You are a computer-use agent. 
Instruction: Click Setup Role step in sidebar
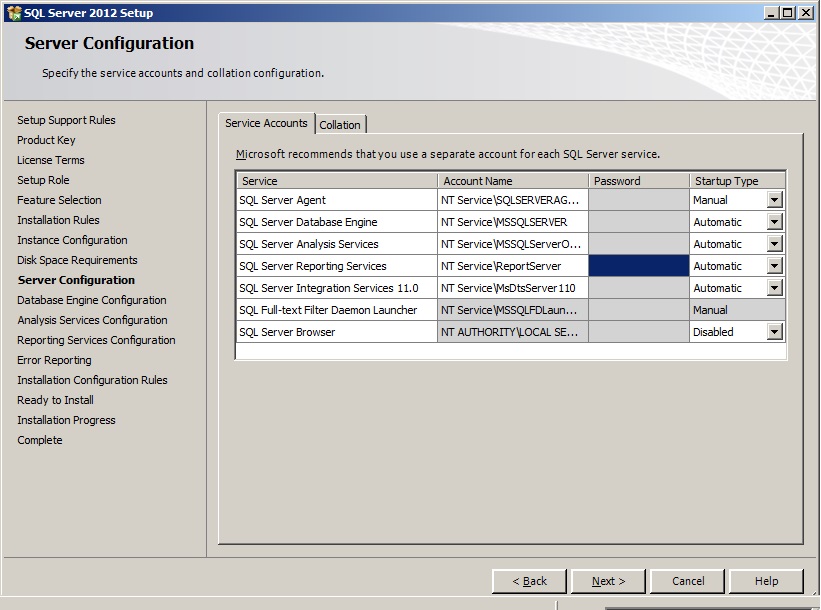pos(43,180)
